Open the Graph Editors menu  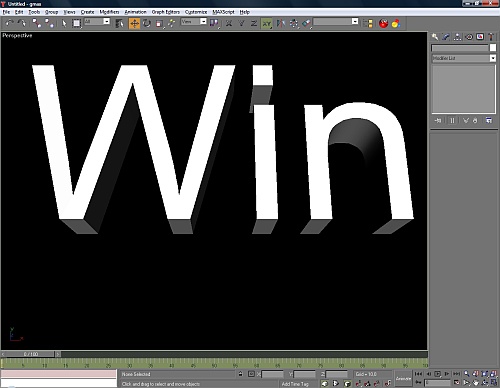[166, 12]
